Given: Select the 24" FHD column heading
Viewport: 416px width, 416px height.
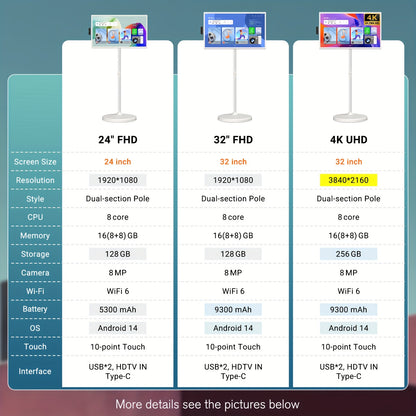Looking at the screenshot, I should [118, 140].
